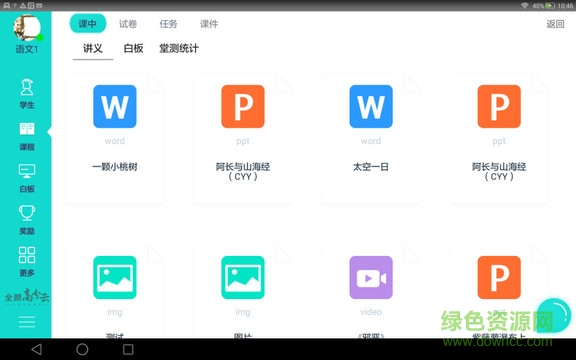The height and width of the screenshot is (360, 576).
Task: Tap the hamburger menu icon in sidebar
Action: coord(27,321)
